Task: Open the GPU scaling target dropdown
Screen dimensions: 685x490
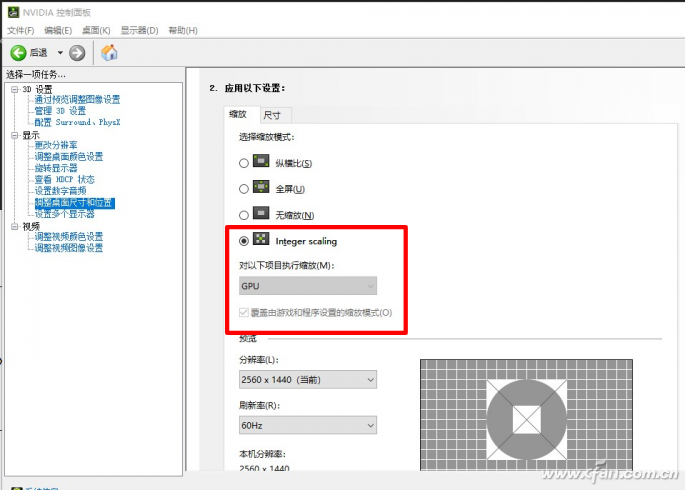Action: [x=308, y=286]
